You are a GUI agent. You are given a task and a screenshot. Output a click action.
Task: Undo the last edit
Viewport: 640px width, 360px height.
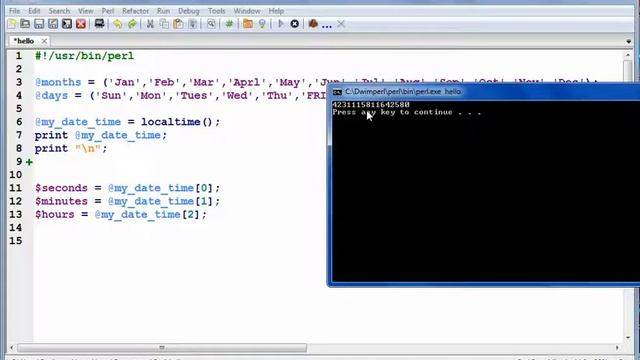[x=118, y=24]
